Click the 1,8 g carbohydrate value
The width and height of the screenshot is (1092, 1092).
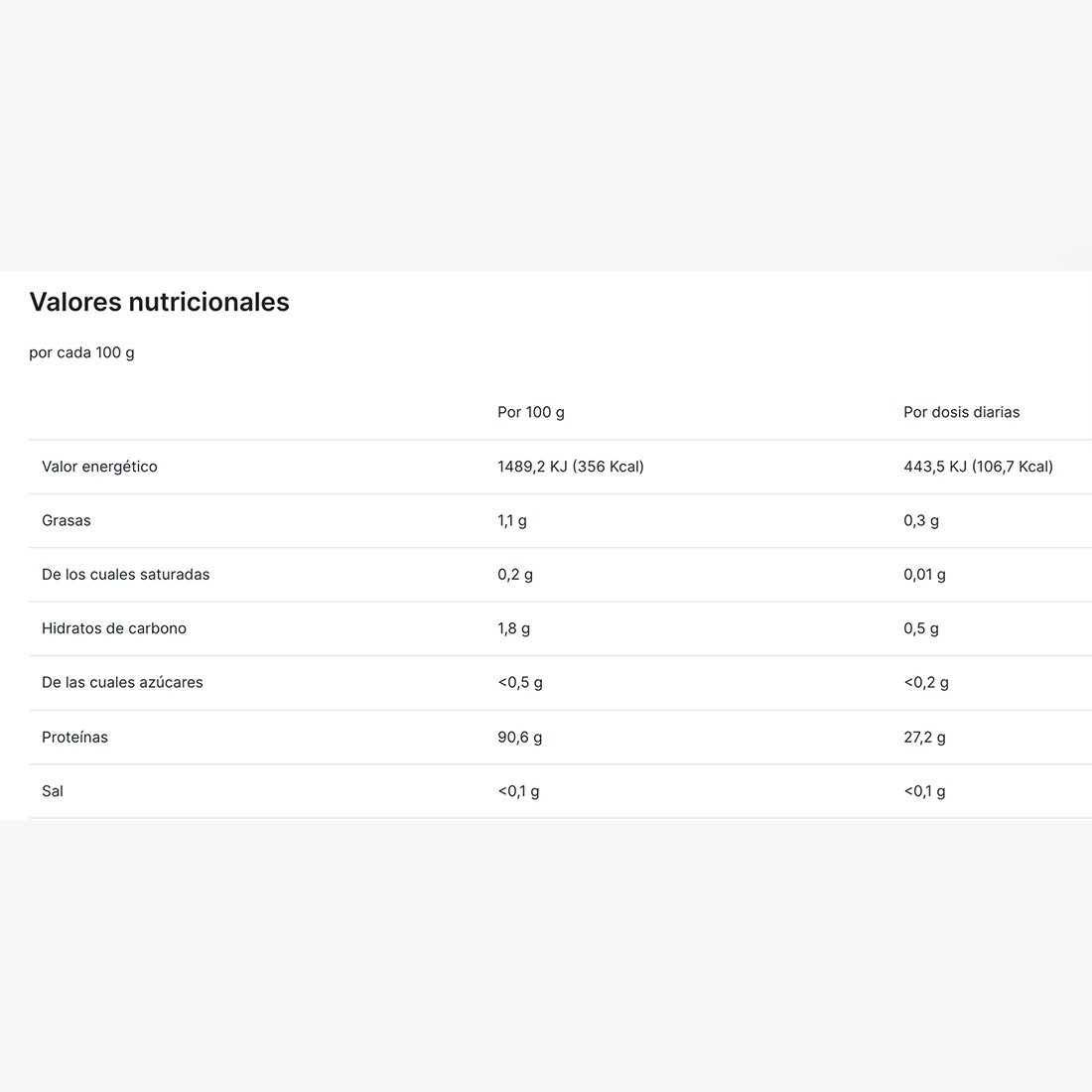click(x=513, y=628)
